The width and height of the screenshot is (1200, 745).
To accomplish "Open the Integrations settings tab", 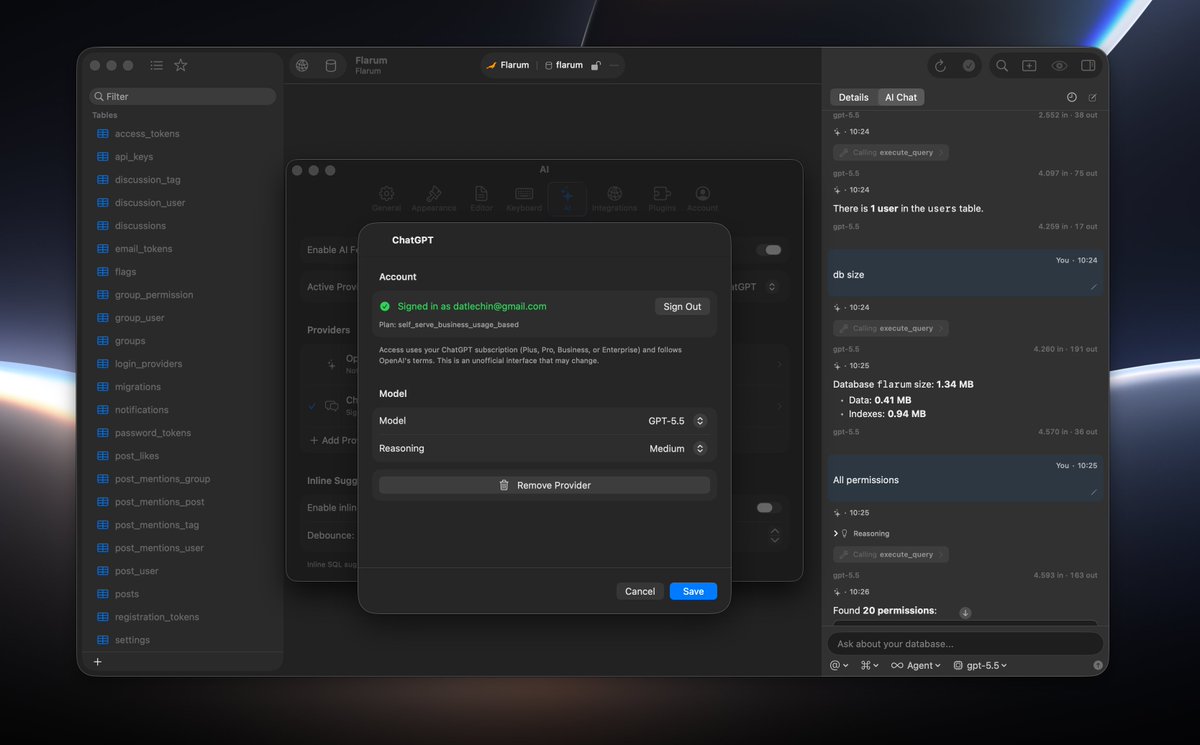I will 614,198.
